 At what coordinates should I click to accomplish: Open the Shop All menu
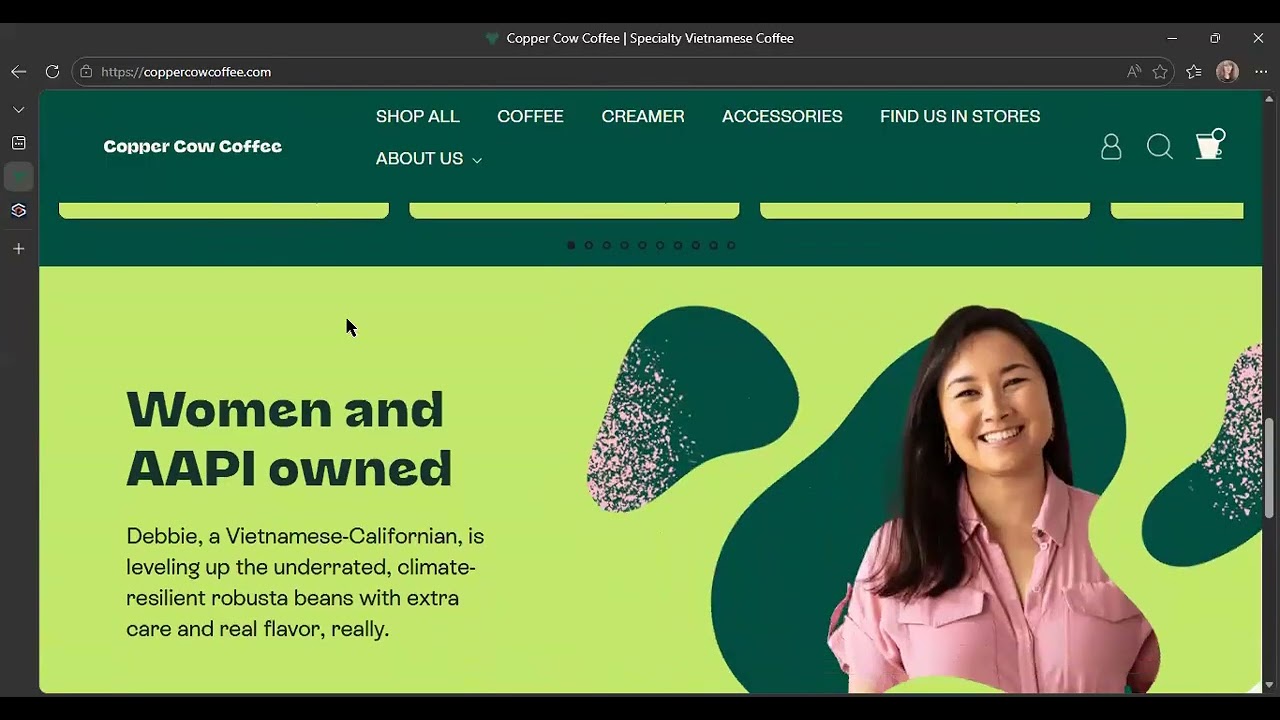pos(418,116)
